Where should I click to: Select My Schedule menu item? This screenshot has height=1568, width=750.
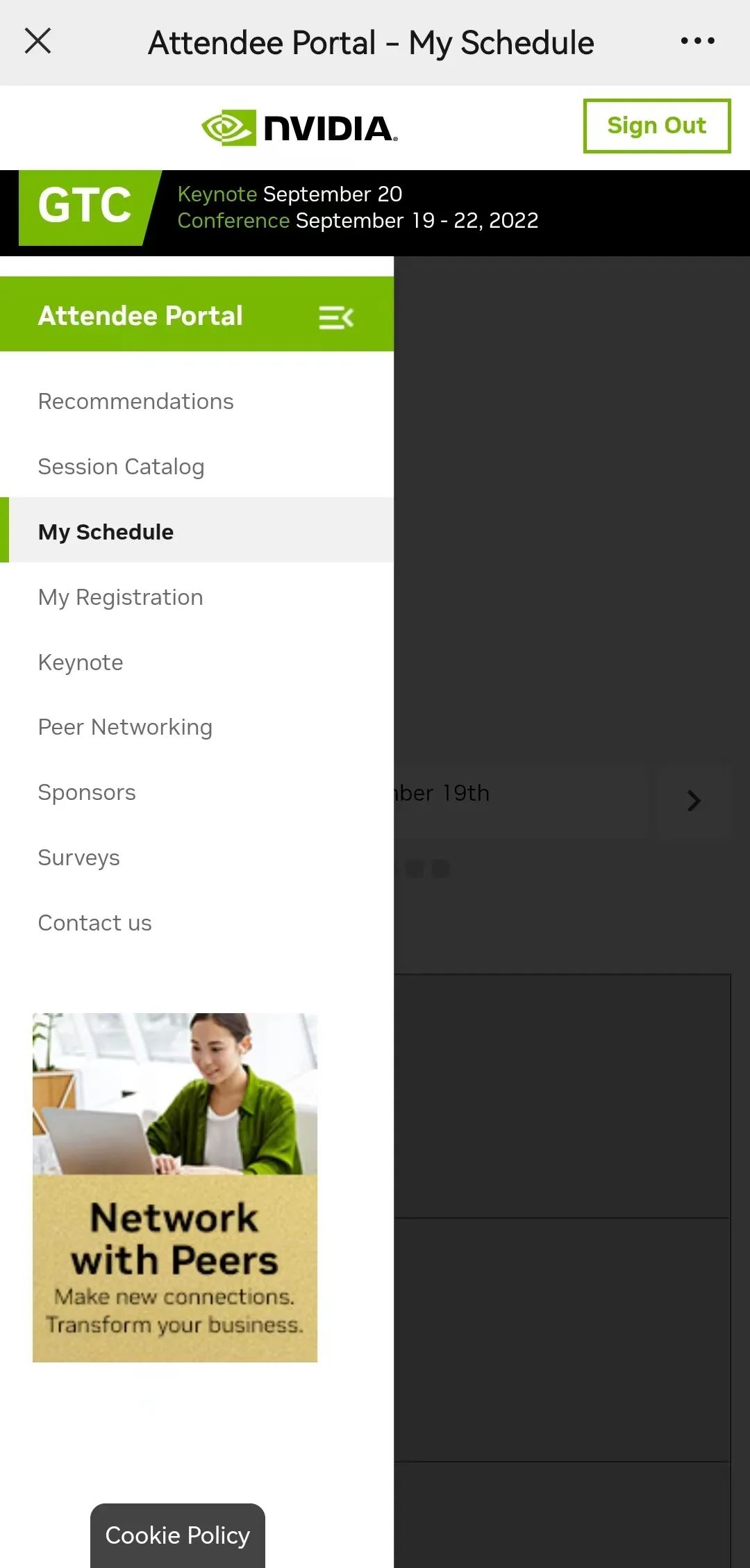point(106,532)
